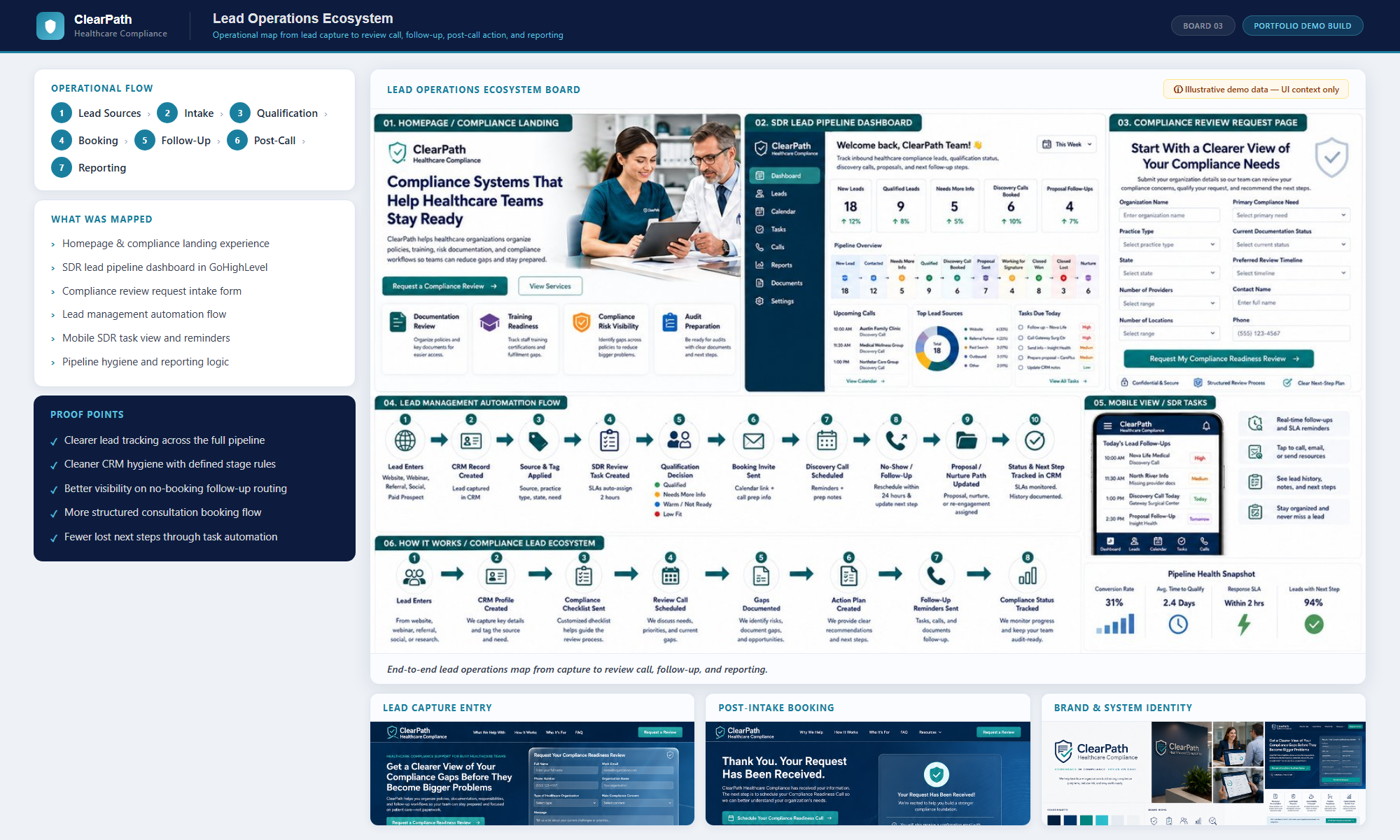Select Reports in the SDR sidebar
The height and width of the screenshot is (840, 1400).
[x=785, y=265]
